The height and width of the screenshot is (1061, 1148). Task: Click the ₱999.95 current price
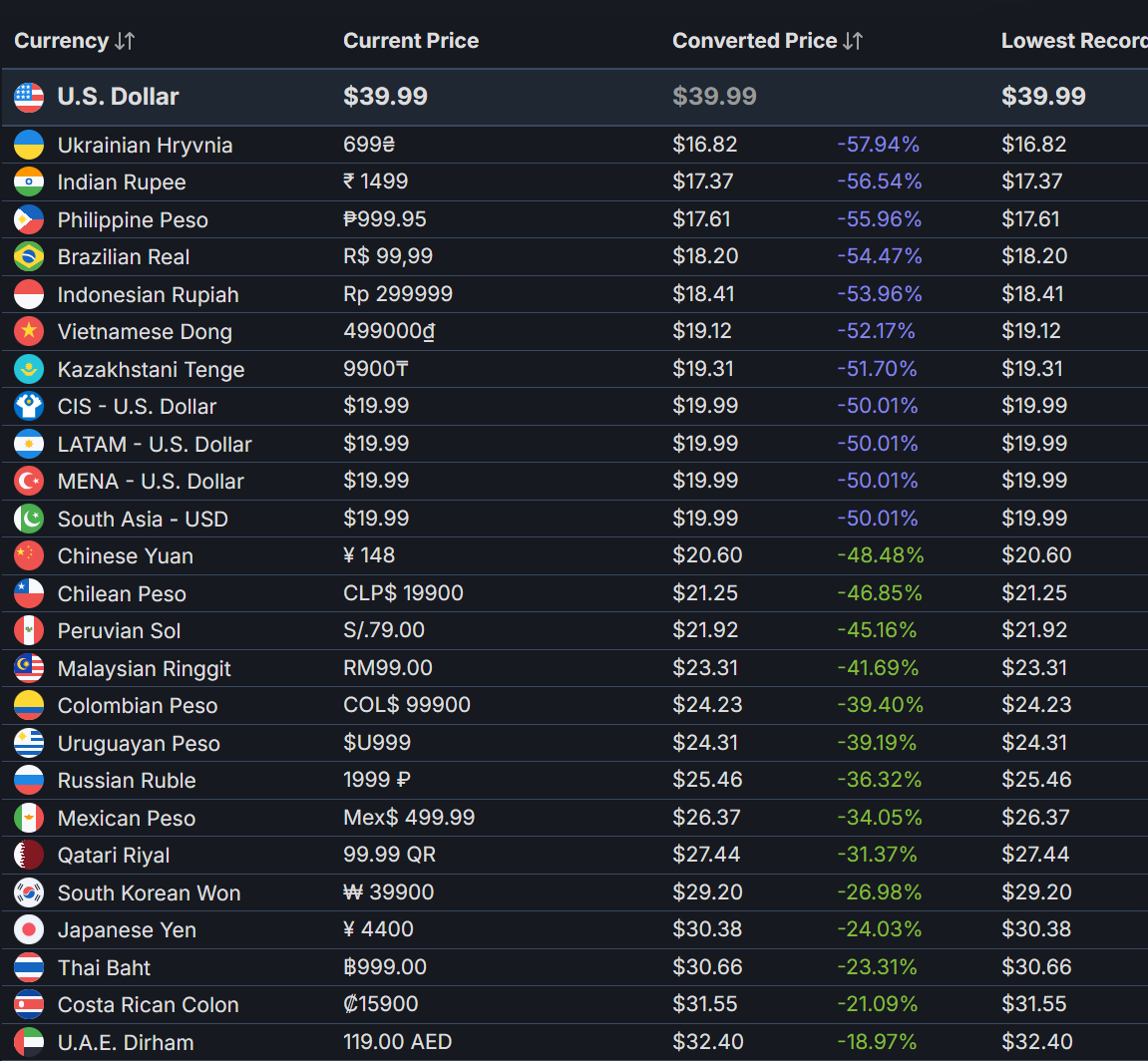[x=384, y=219]
